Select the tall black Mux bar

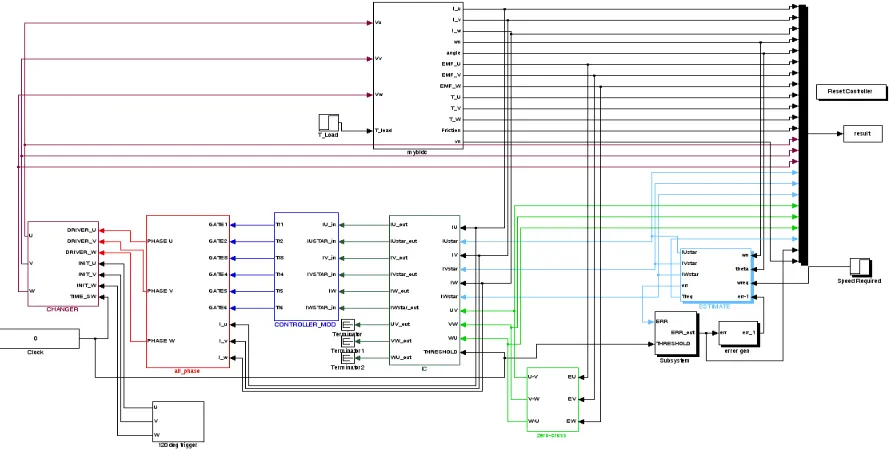click(803, 135)
